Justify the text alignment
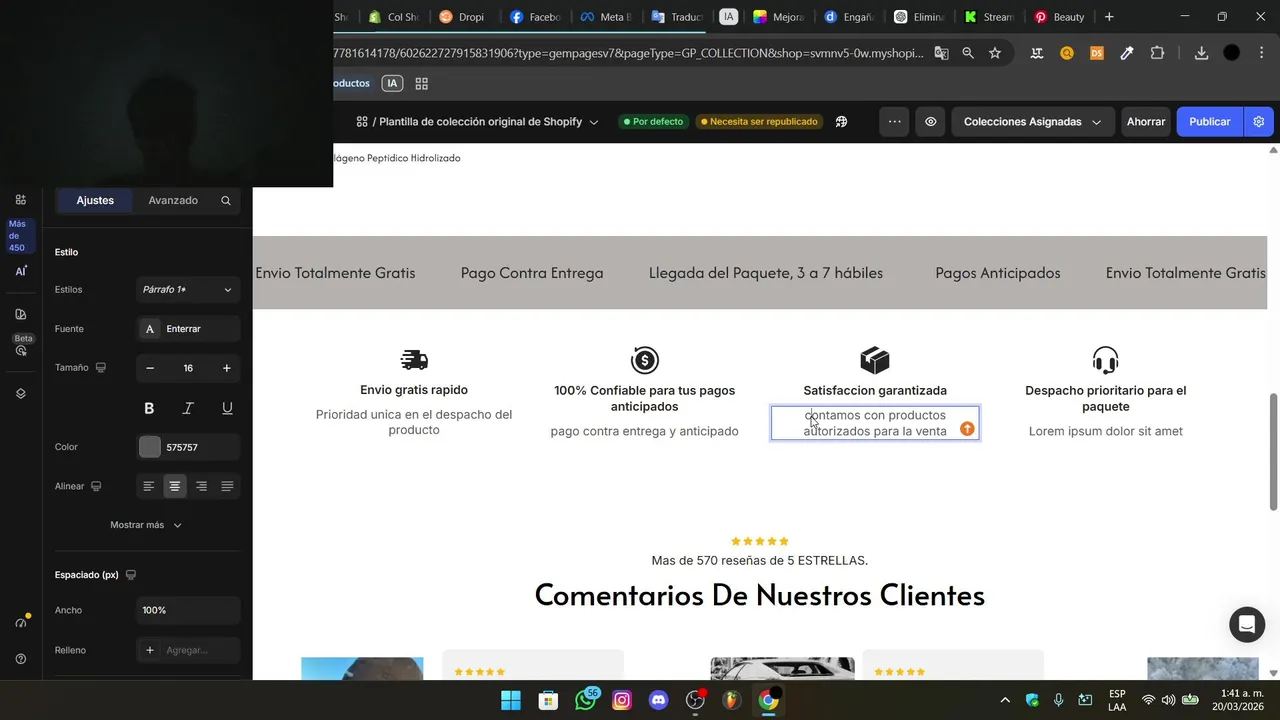 click(227, 486)
